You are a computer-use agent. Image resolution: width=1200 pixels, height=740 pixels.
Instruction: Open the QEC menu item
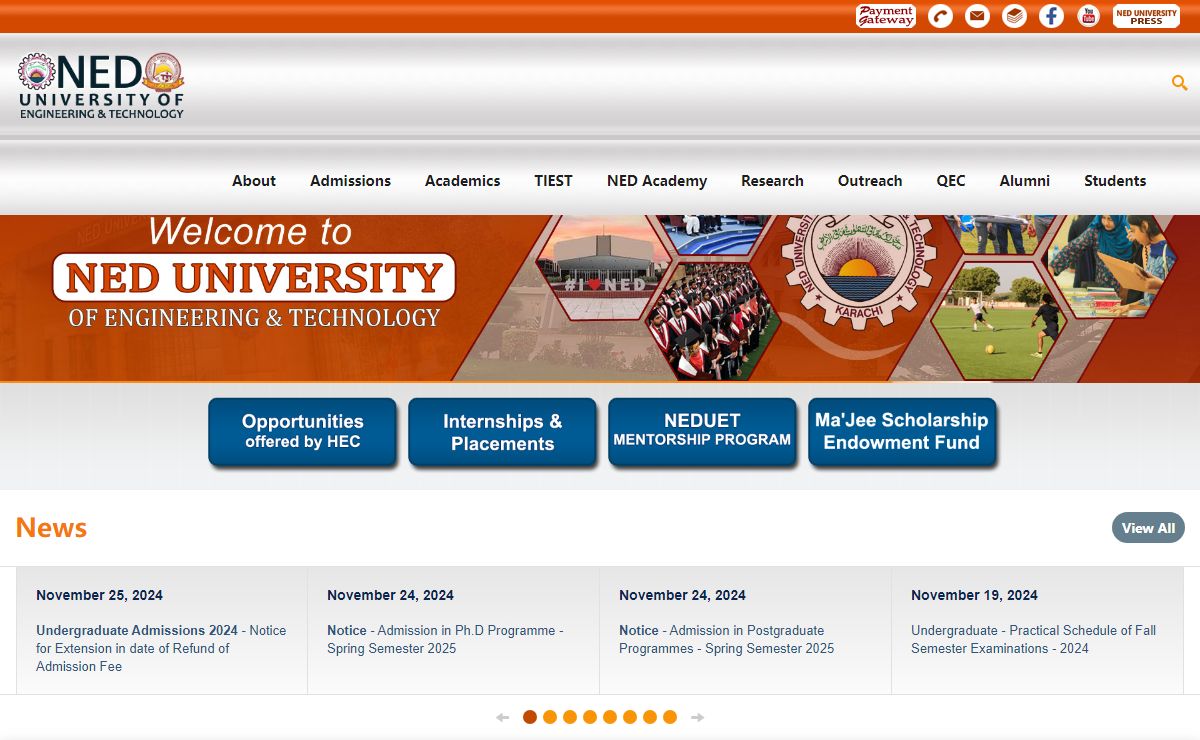(x=951, y=181)
